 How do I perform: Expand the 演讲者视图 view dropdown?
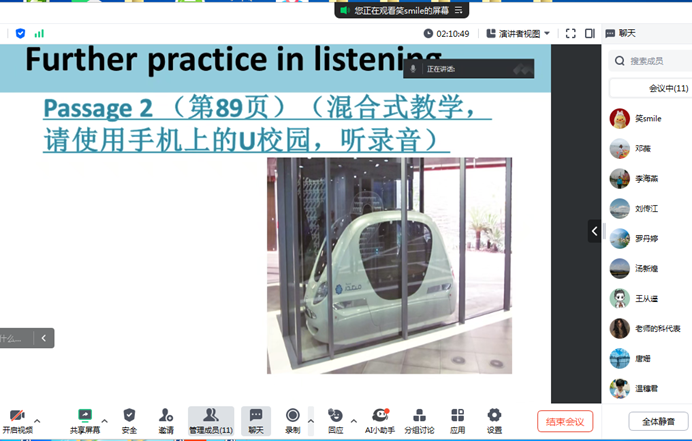tap(518, 33)
